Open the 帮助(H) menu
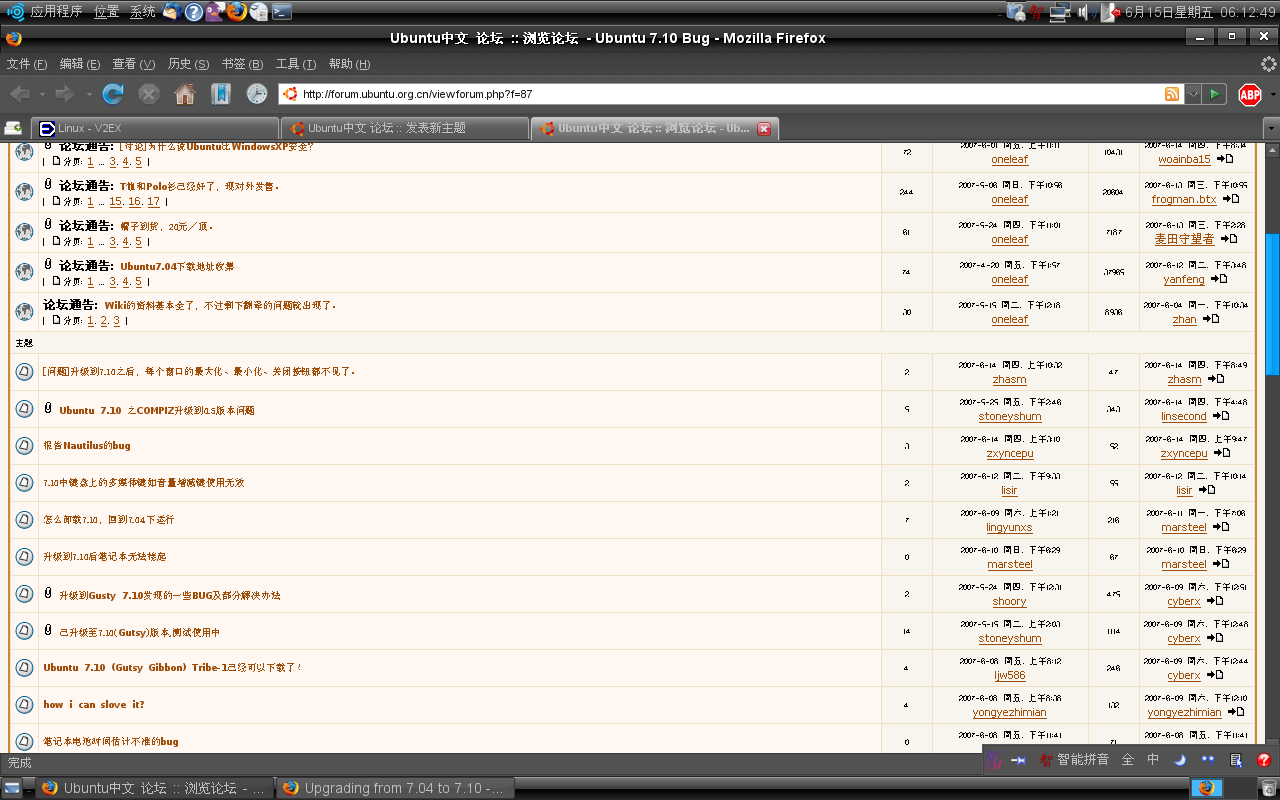1280x800 pixels. [x=349, y=64]
